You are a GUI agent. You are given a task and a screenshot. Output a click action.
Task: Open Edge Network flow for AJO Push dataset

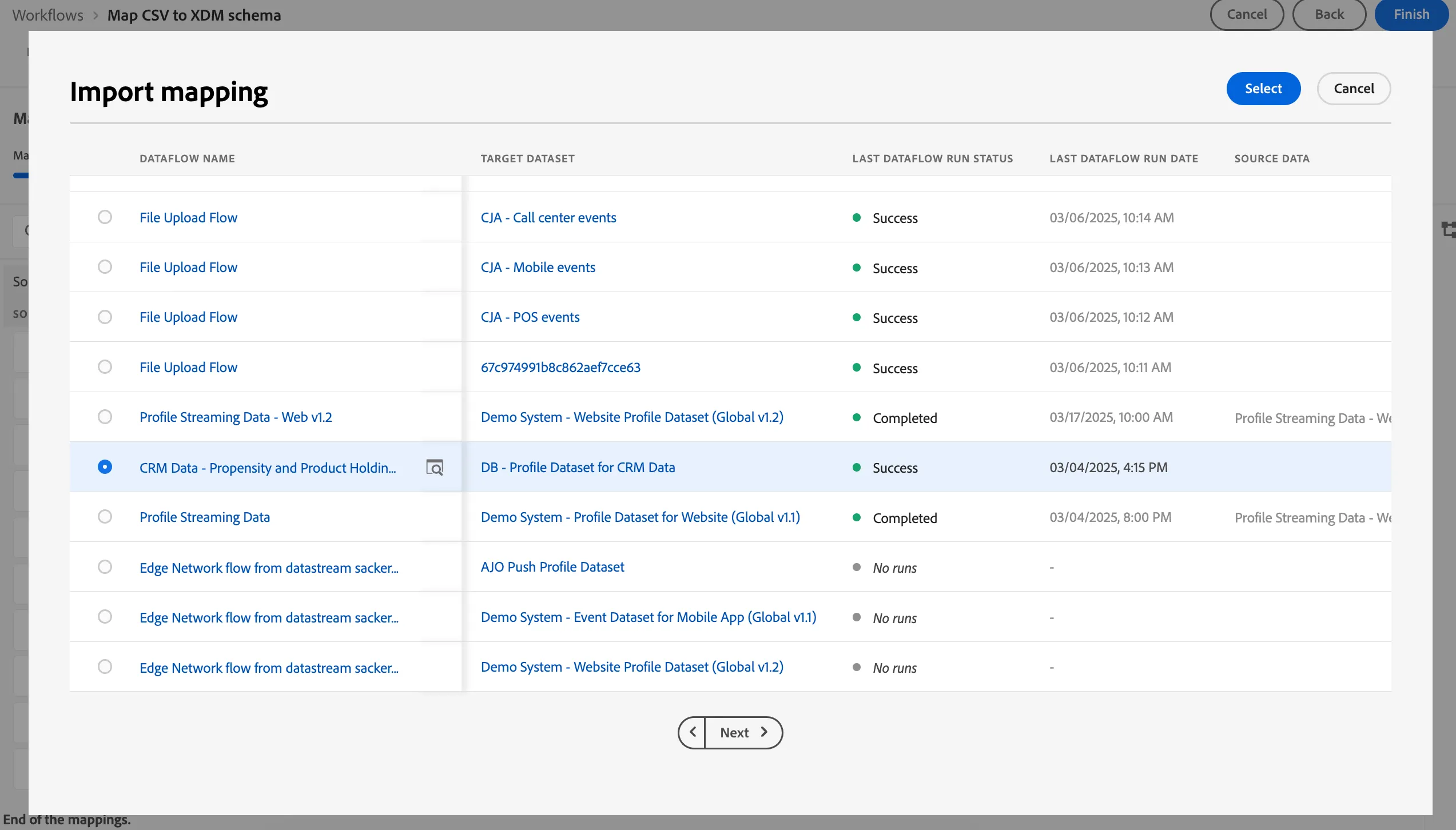pyautogui.click(x=269, y=568)
